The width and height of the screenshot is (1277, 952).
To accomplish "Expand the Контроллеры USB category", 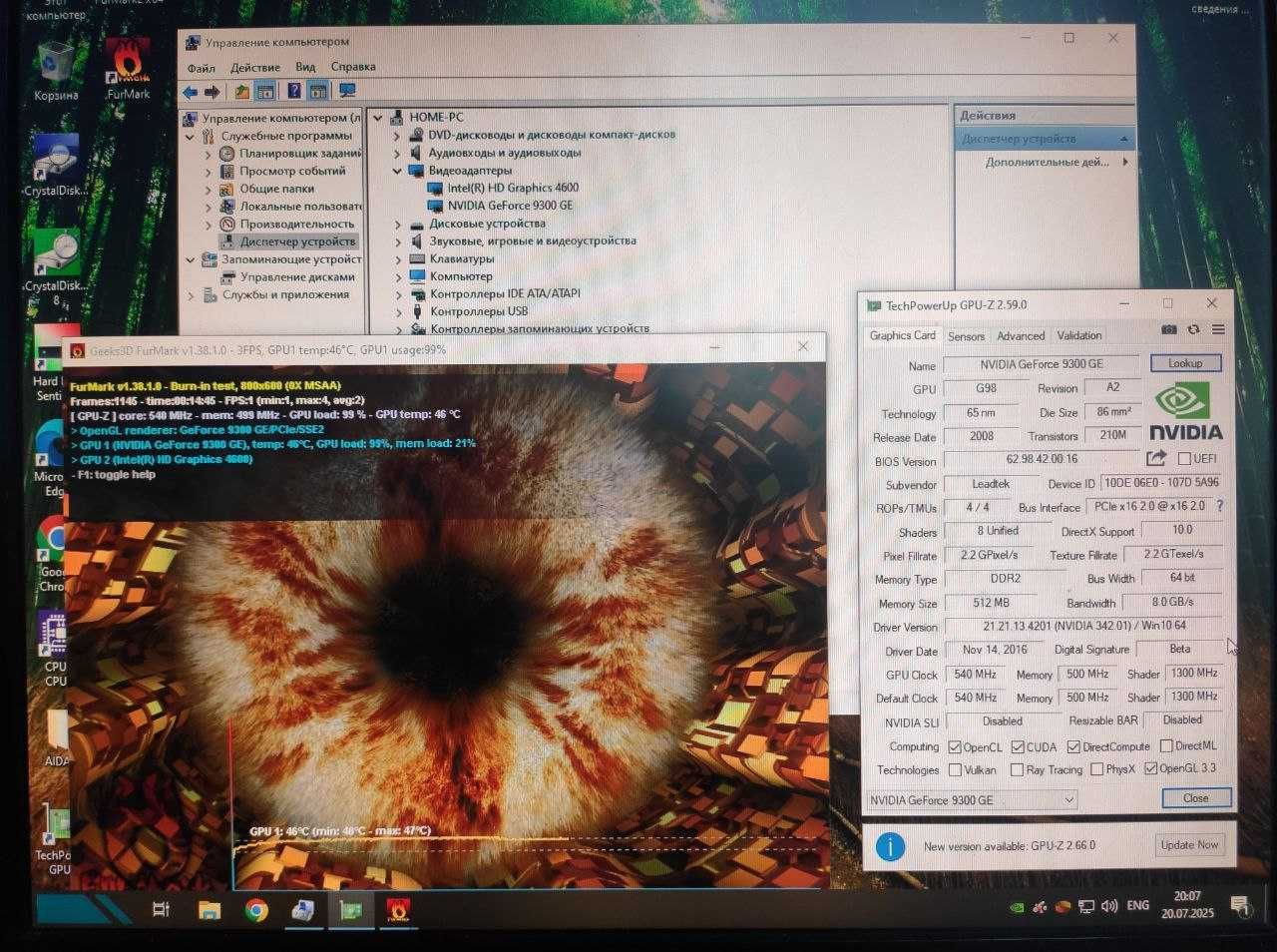I will (x=399, y=312).
